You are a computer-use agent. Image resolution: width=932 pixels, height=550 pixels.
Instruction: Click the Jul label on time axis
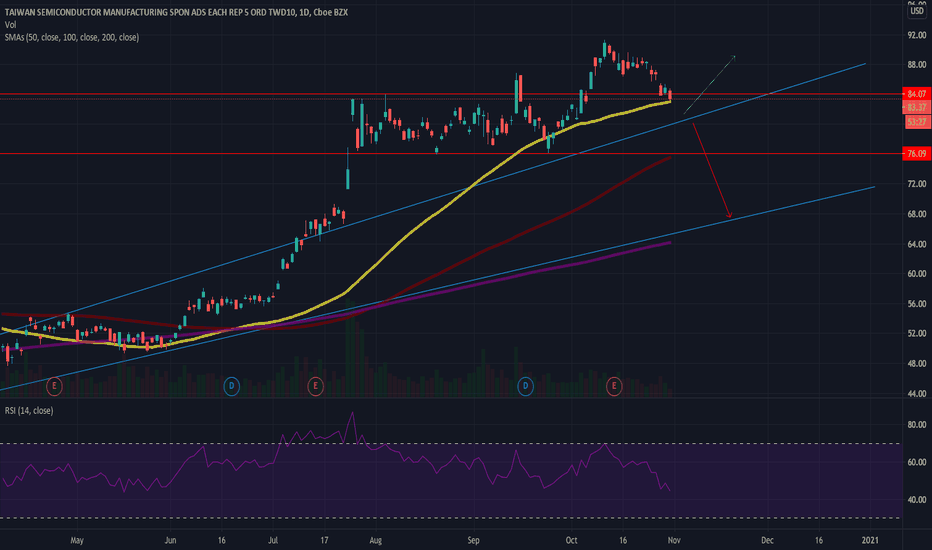tap(273, 540)
